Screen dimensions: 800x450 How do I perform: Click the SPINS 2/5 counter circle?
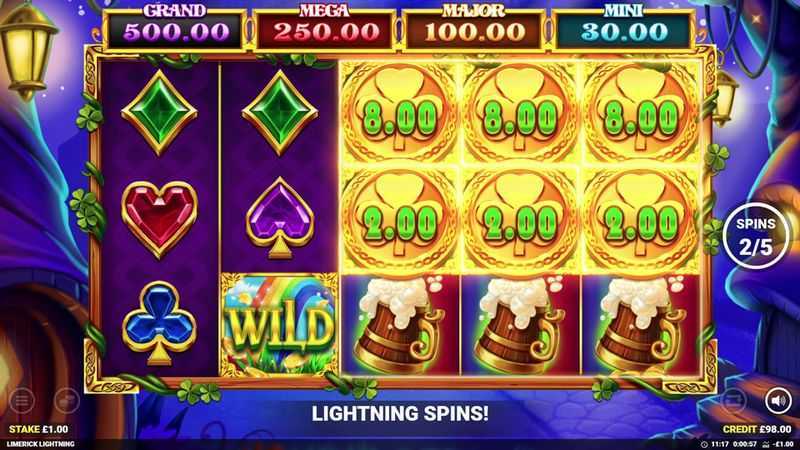point(756,236)
